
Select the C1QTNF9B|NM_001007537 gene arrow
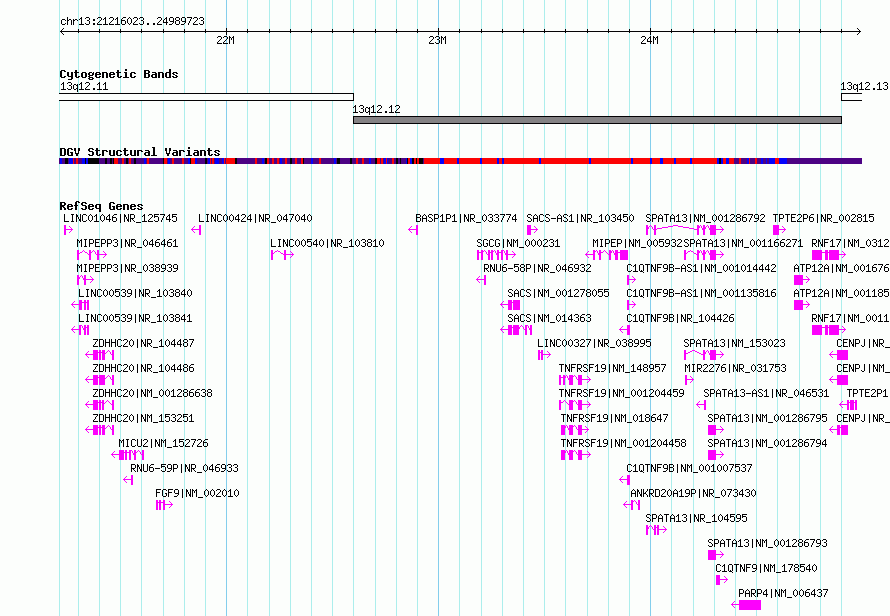[624, 480]
